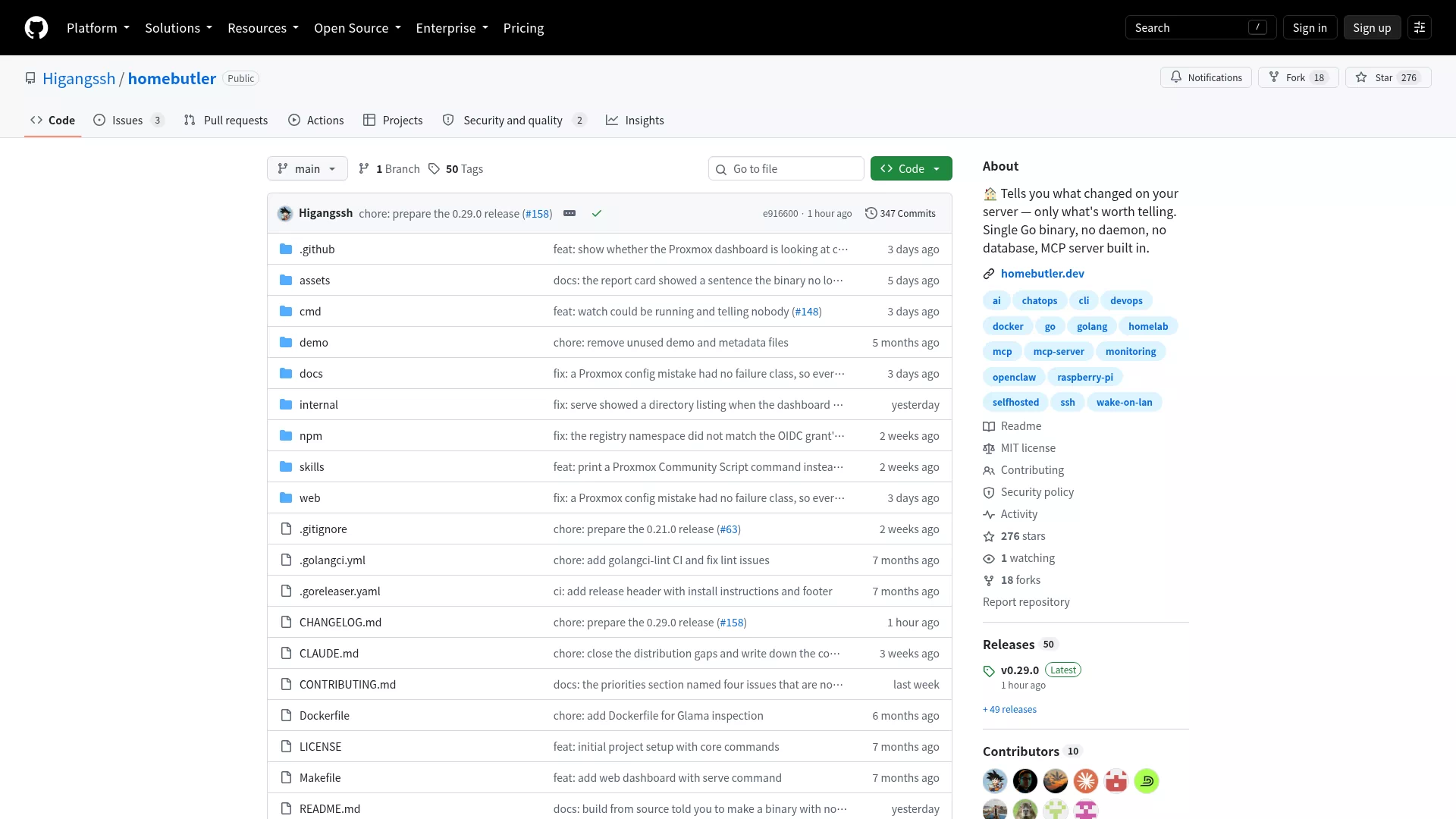Open the homebutler.dev website link
The width and height of the screenshot is (1456, 819).
[1042, 274]
